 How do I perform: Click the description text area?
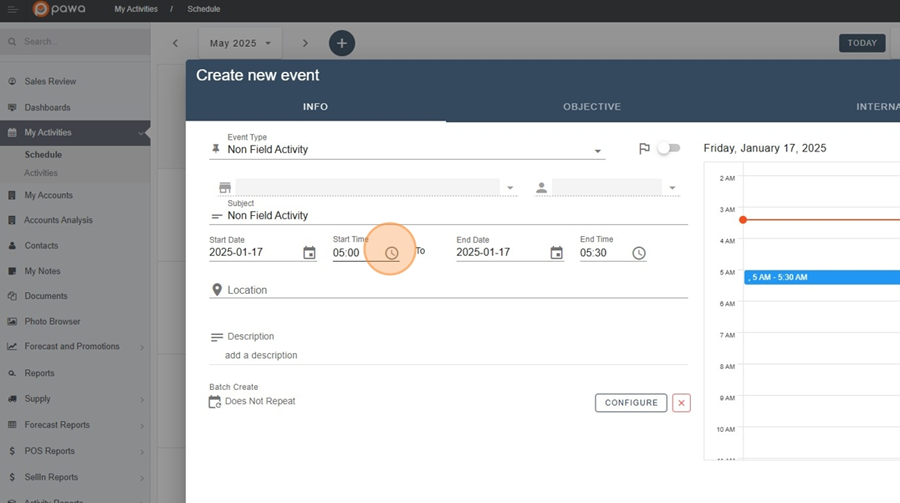[449, 355]
